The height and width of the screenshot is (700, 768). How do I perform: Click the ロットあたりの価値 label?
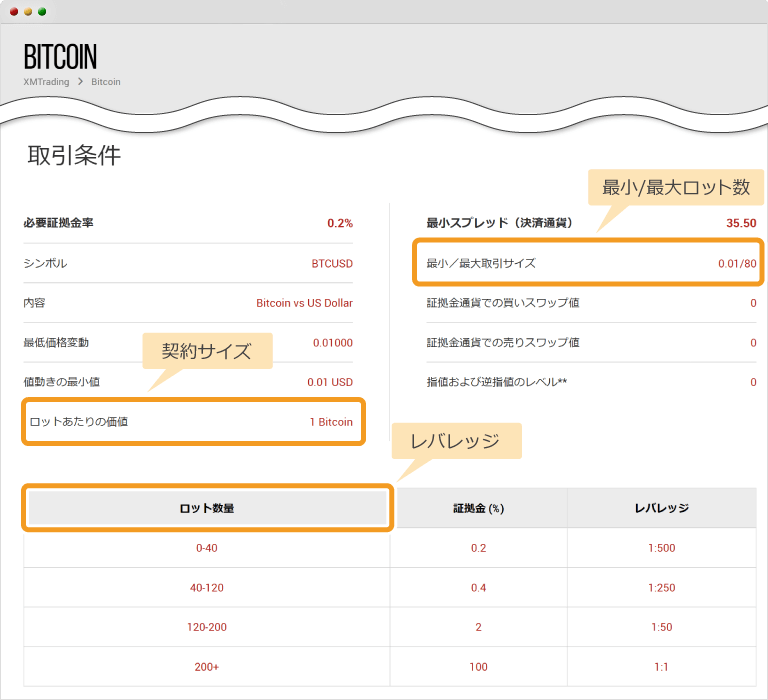(x=79, y=422)
